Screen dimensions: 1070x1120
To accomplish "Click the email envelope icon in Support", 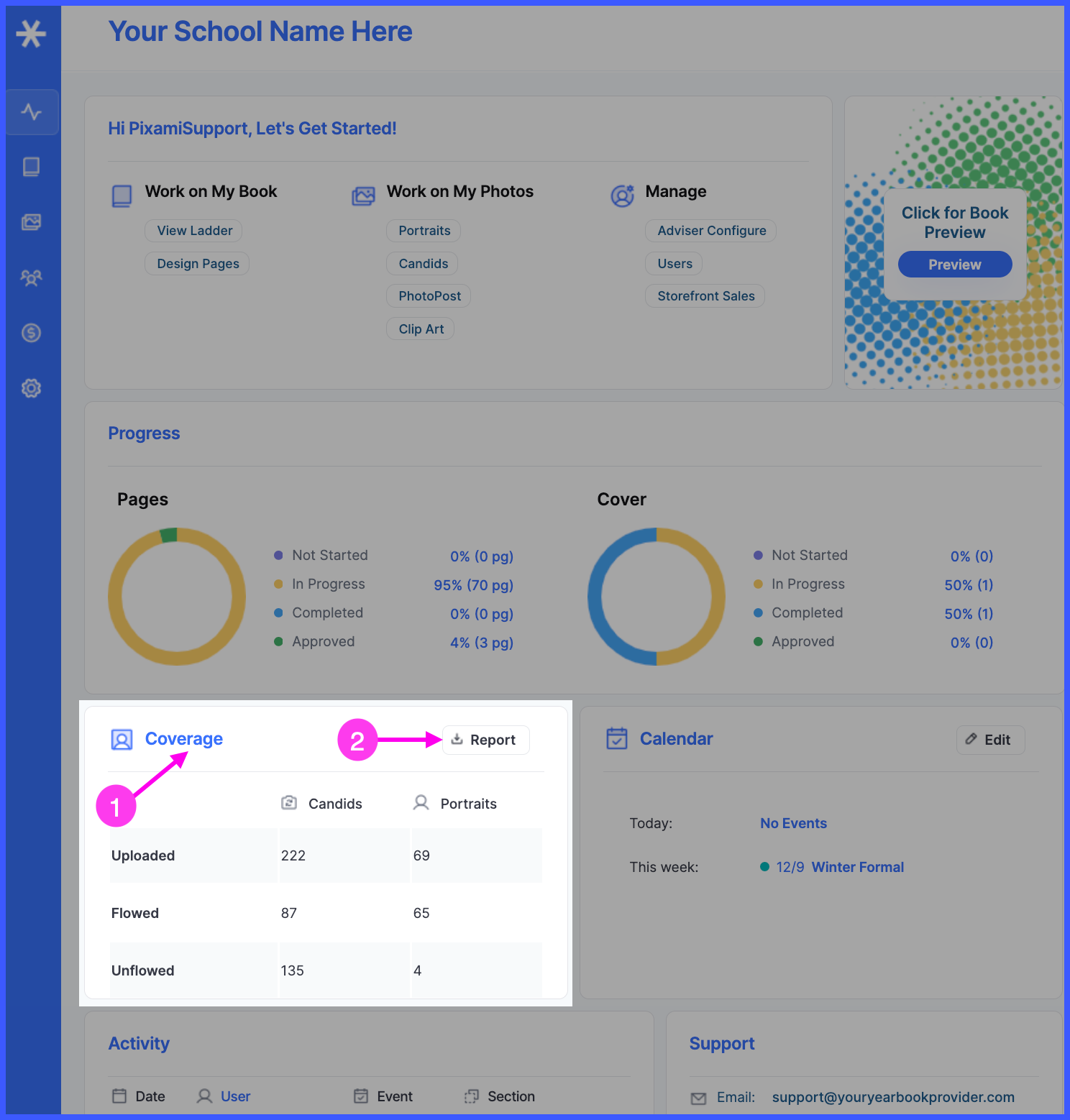I will coord(698,1098).
